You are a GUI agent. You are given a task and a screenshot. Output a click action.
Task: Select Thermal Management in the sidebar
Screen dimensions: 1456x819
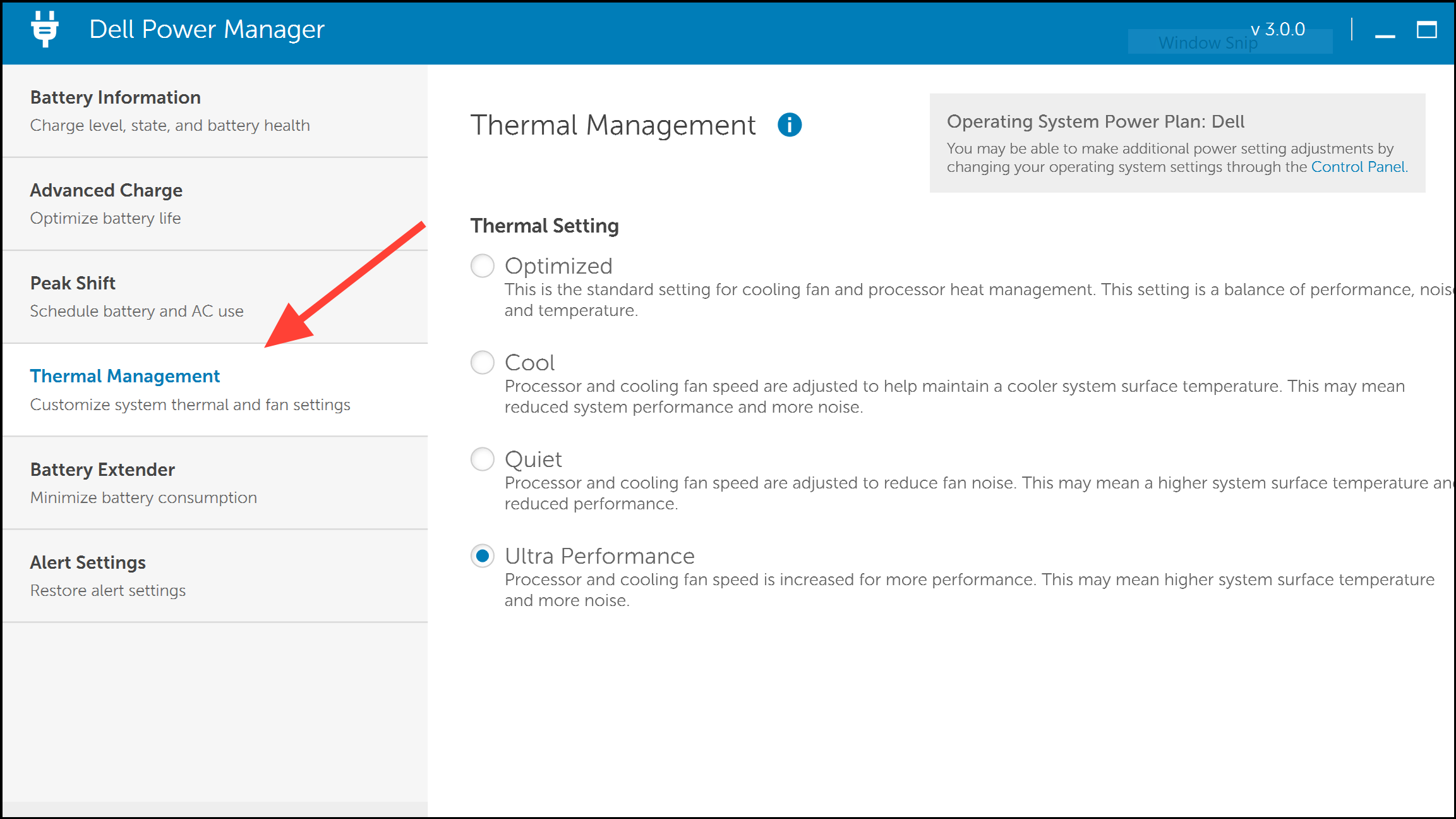coord(125,375)
